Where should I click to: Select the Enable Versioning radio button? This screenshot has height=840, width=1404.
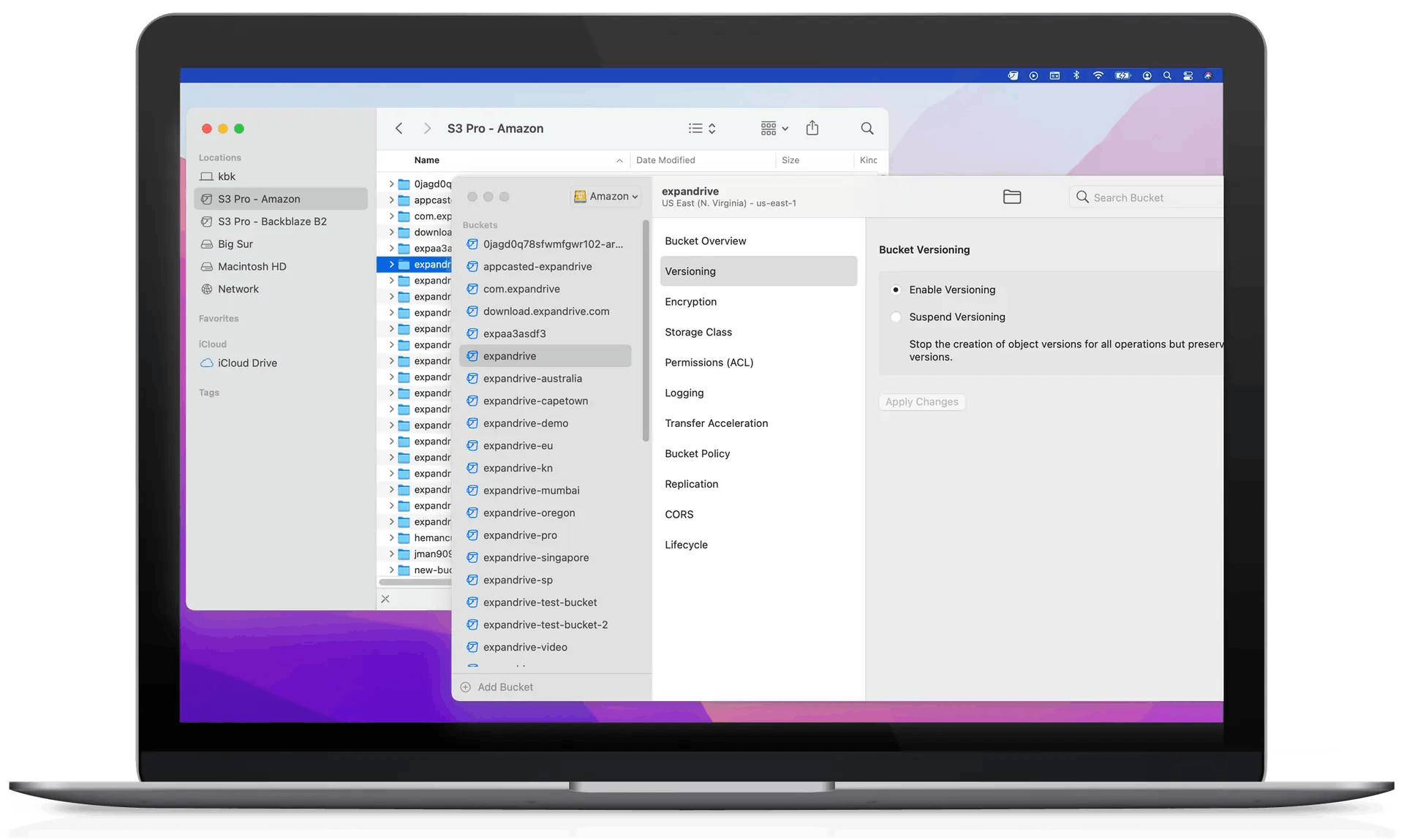(896, 290)
